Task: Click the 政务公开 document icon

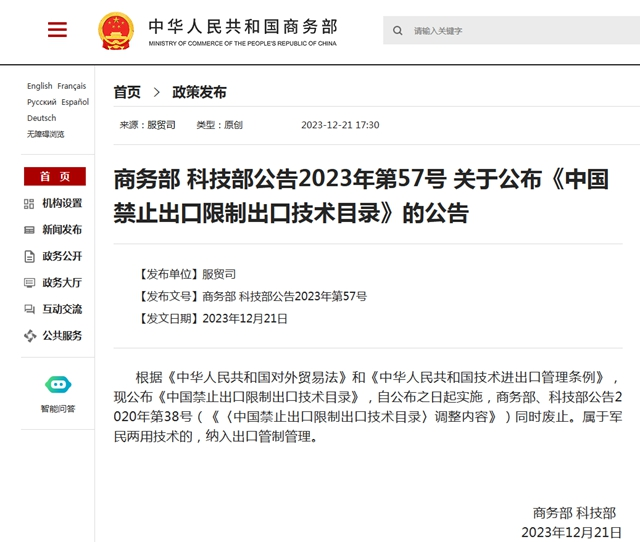Action: [29, 256]
